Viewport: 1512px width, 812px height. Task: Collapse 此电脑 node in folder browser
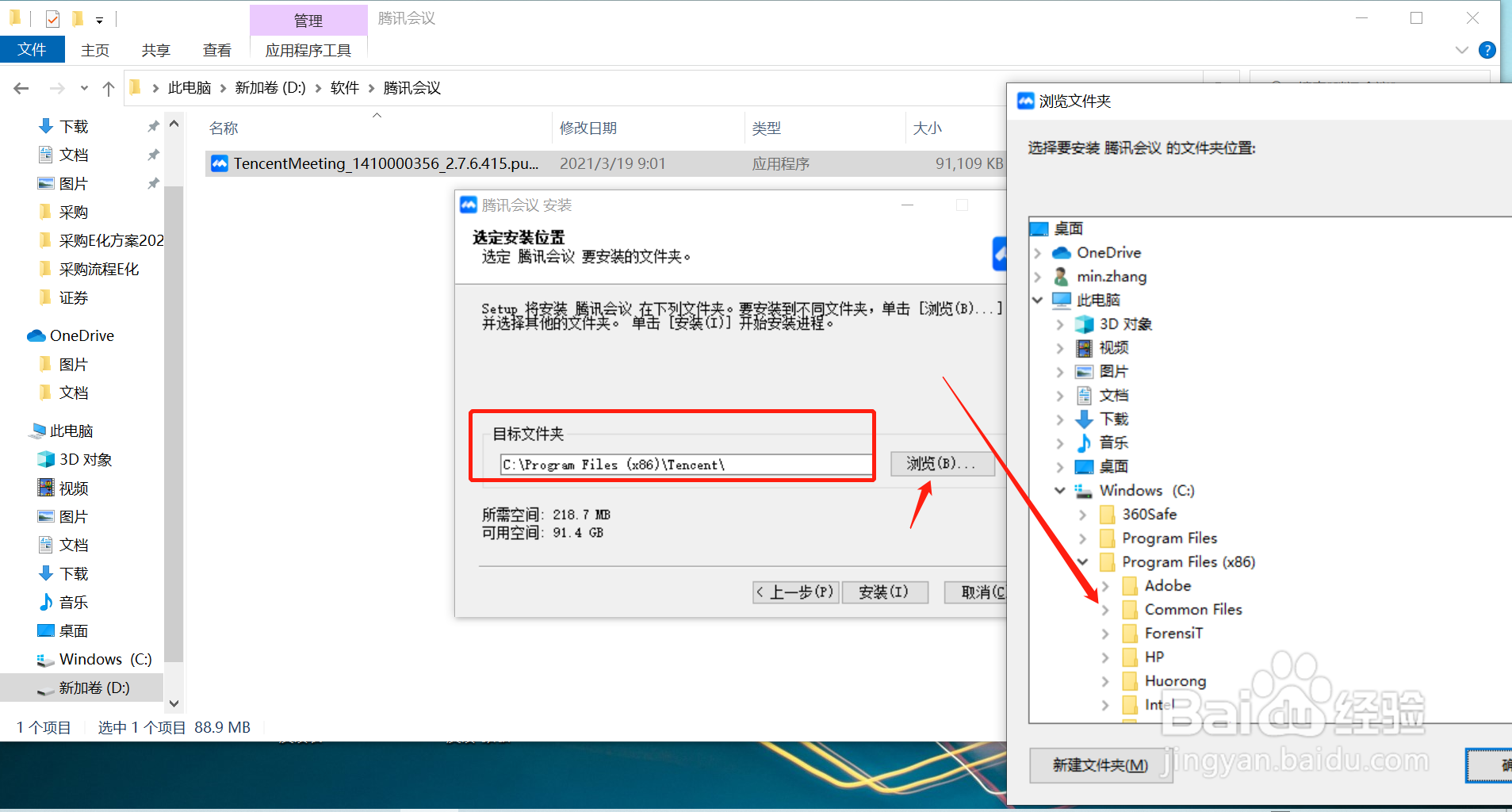point(1037,300)
